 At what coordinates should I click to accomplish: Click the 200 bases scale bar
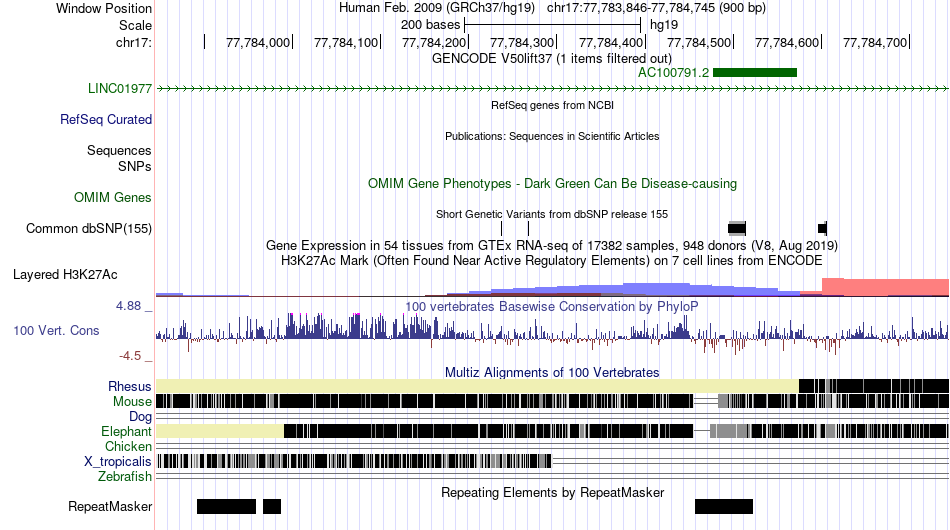tap(553, 25)
